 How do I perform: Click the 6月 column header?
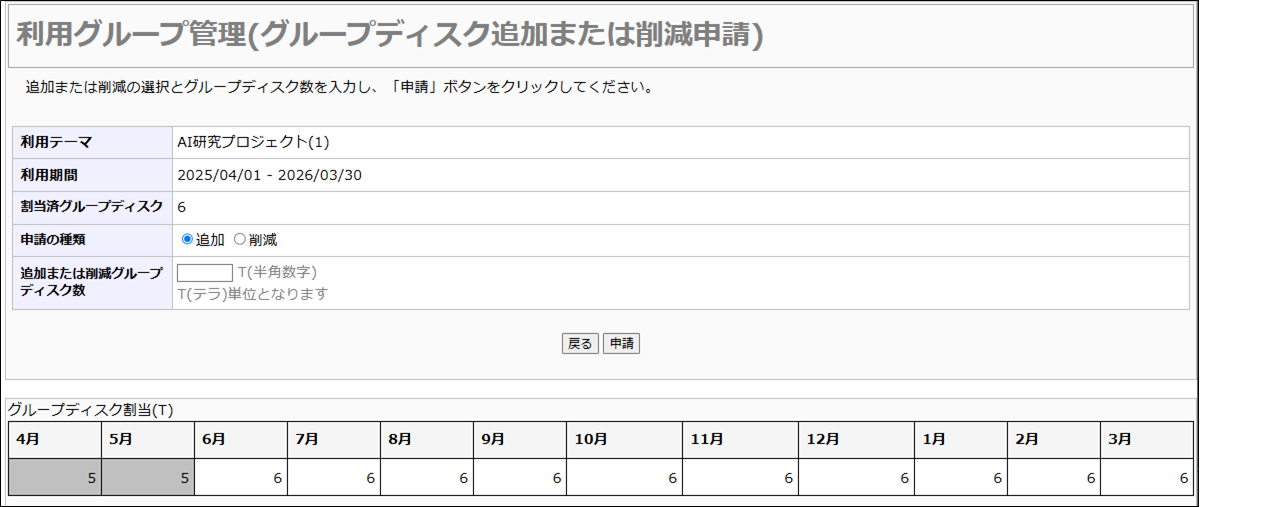click(x=241, y=440)
